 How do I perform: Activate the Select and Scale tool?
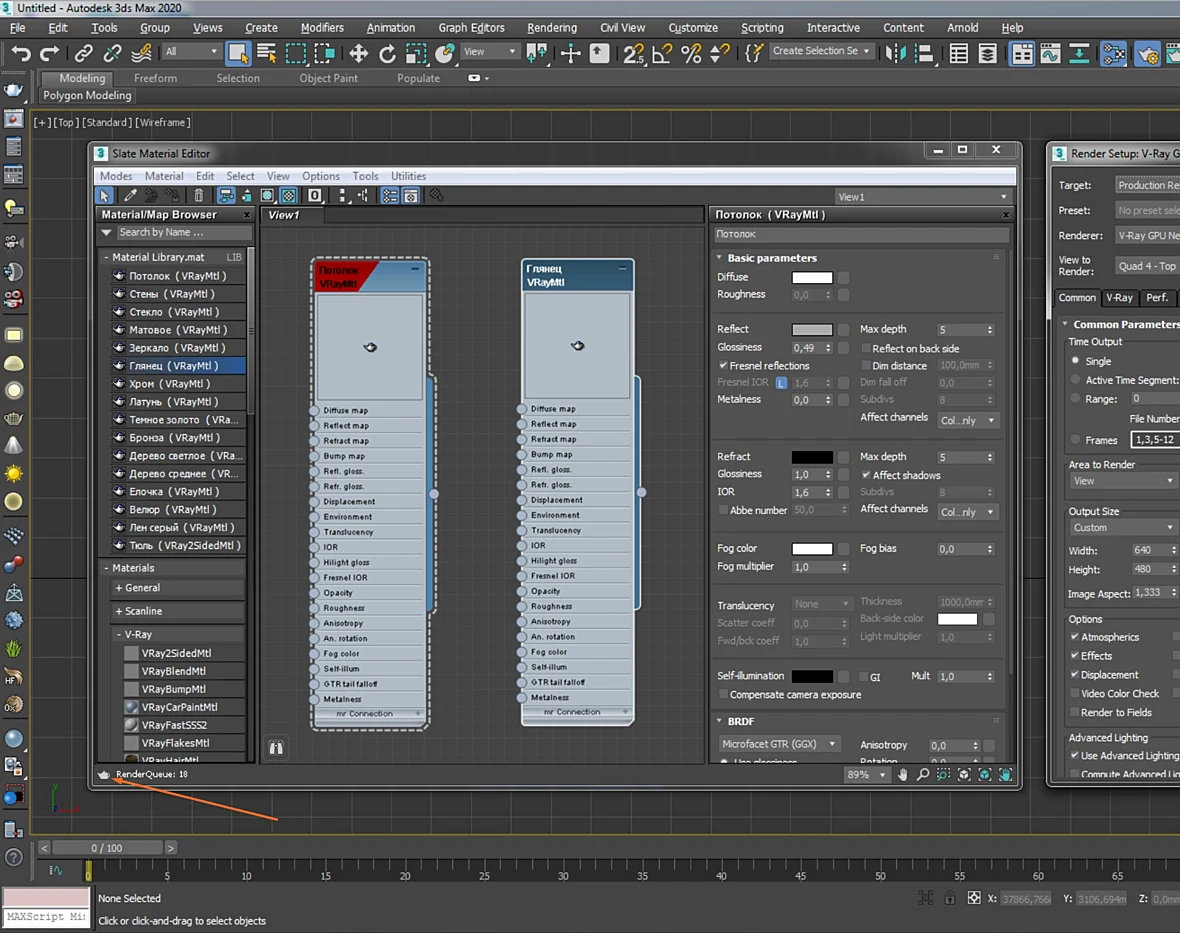[x=416, y=53]
